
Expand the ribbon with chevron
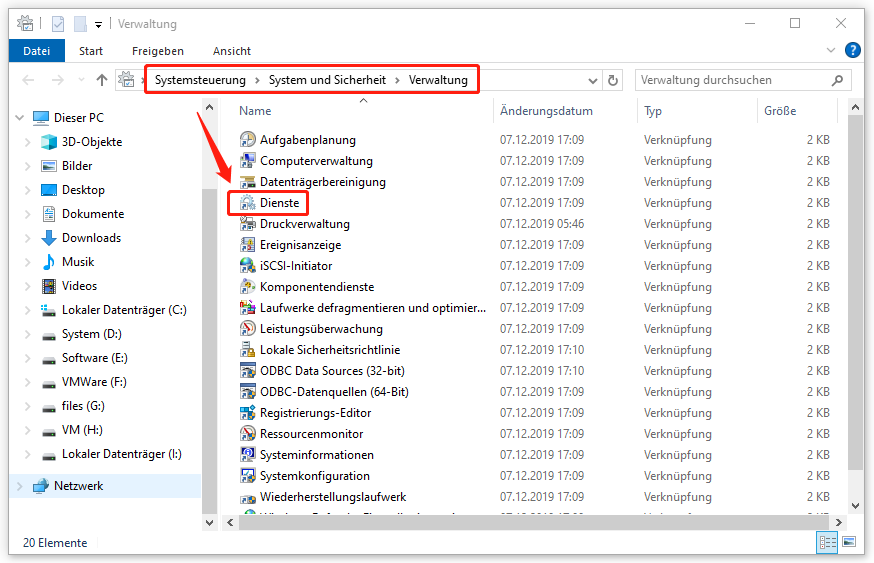coord(831,50)
